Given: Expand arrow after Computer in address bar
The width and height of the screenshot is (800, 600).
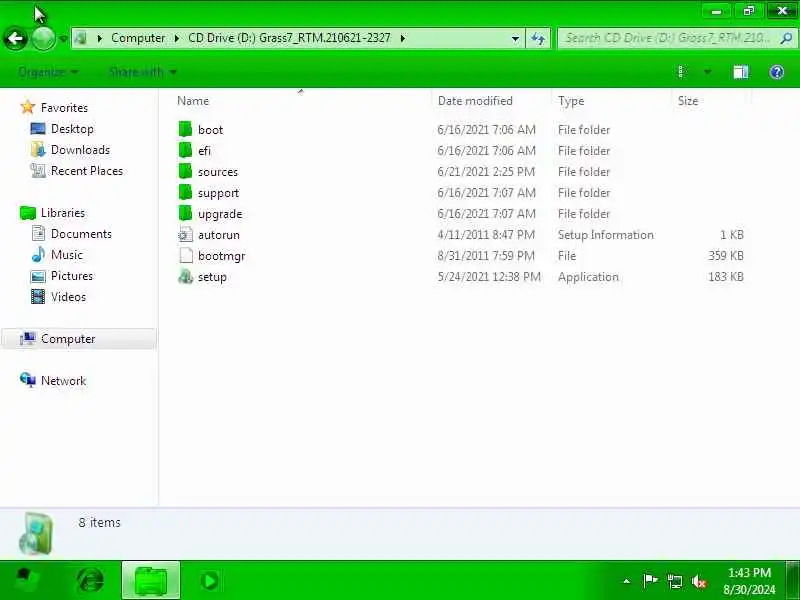Looking at the screenshot, I should click(177, 38).
